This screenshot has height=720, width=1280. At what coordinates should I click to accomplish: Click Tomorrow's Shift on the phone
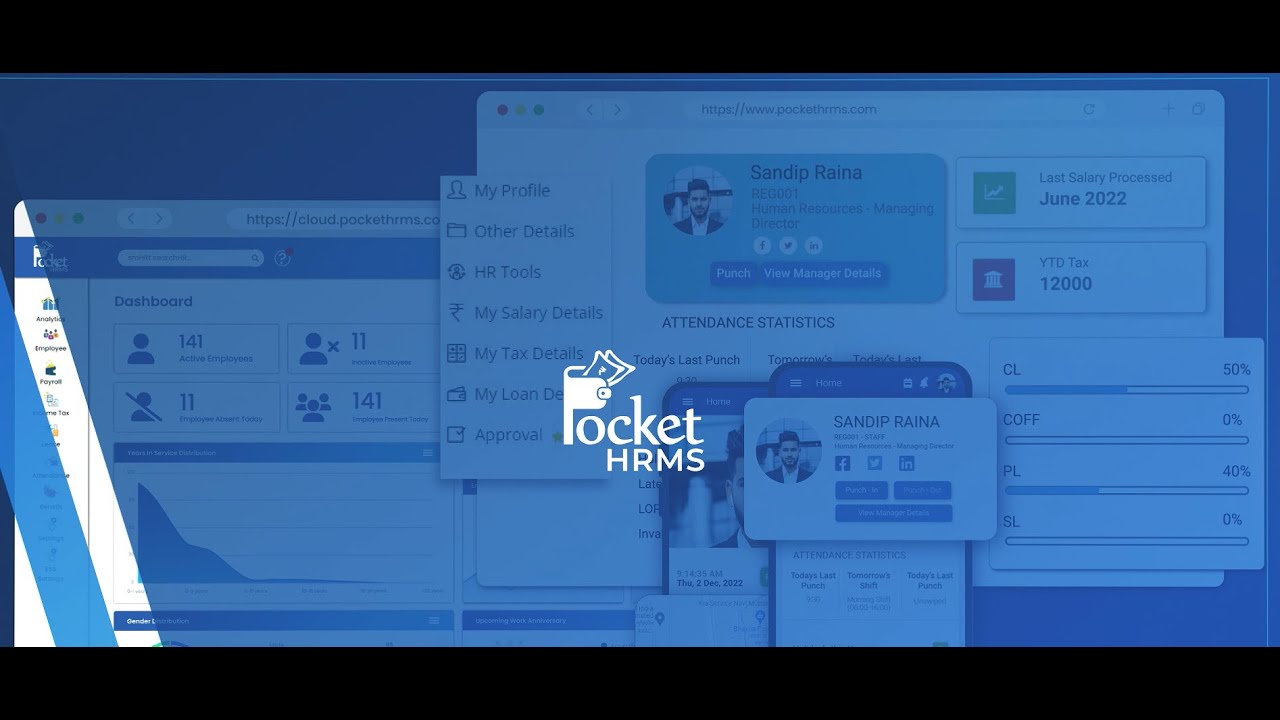(869, 580)
